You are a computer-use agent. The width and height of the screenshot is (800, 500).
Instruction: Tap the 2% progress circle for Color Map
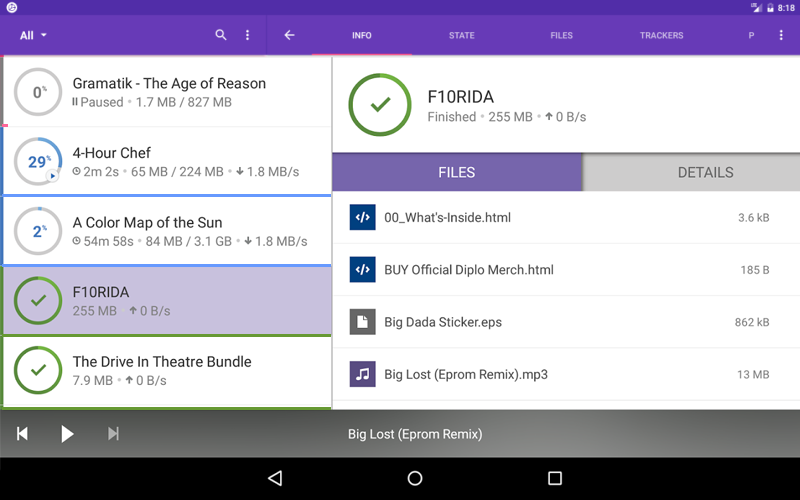point(38,231)
